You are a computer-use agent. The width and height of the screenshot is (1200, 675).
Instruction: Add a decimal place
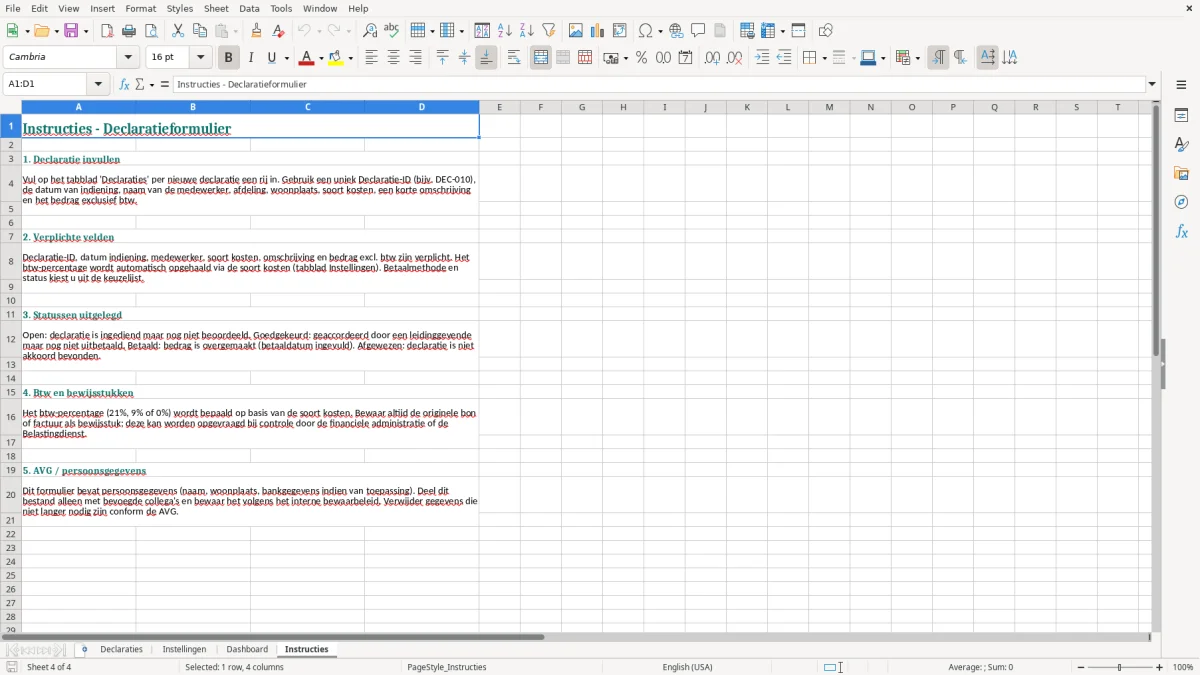pos(712,58)
